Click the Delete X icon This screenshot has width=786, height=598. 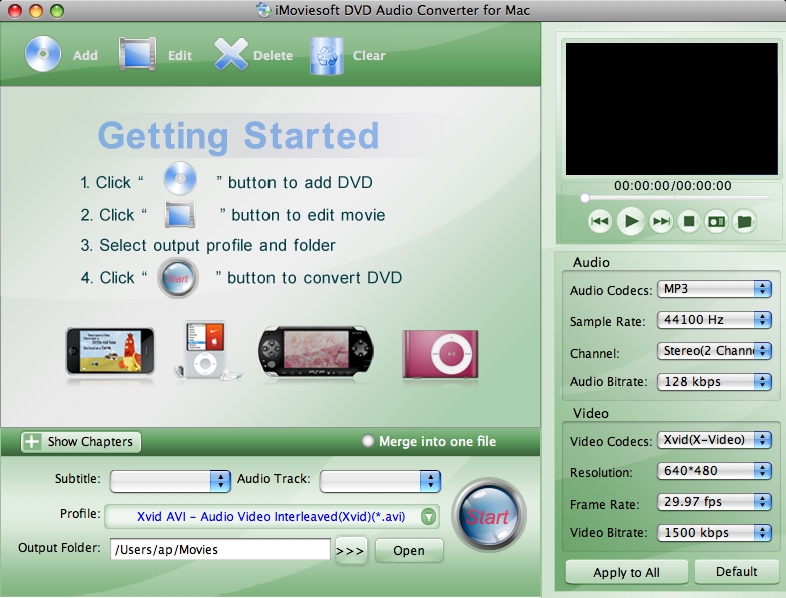pos(231,54)
